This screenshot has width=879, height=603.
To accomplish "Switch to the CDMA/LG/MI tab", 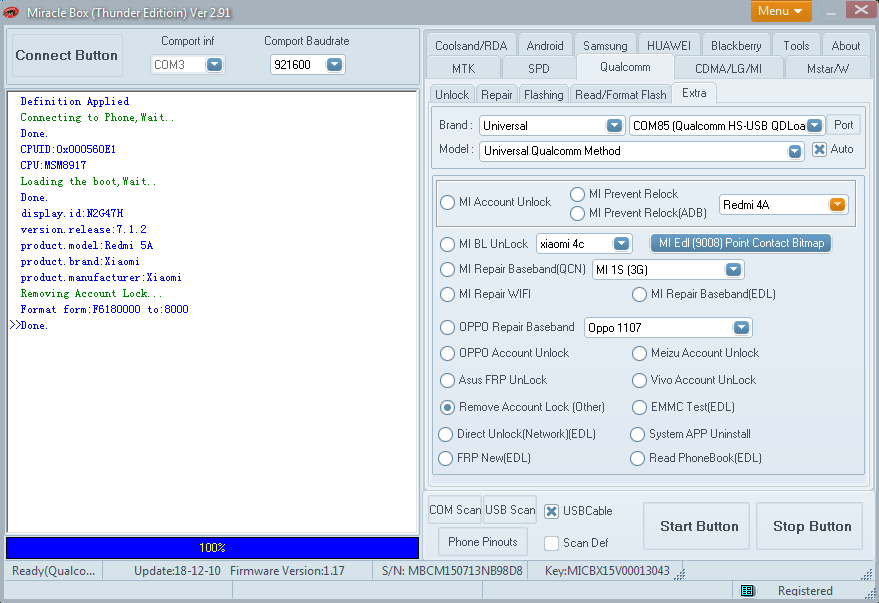I will click(x=728, y=68).
